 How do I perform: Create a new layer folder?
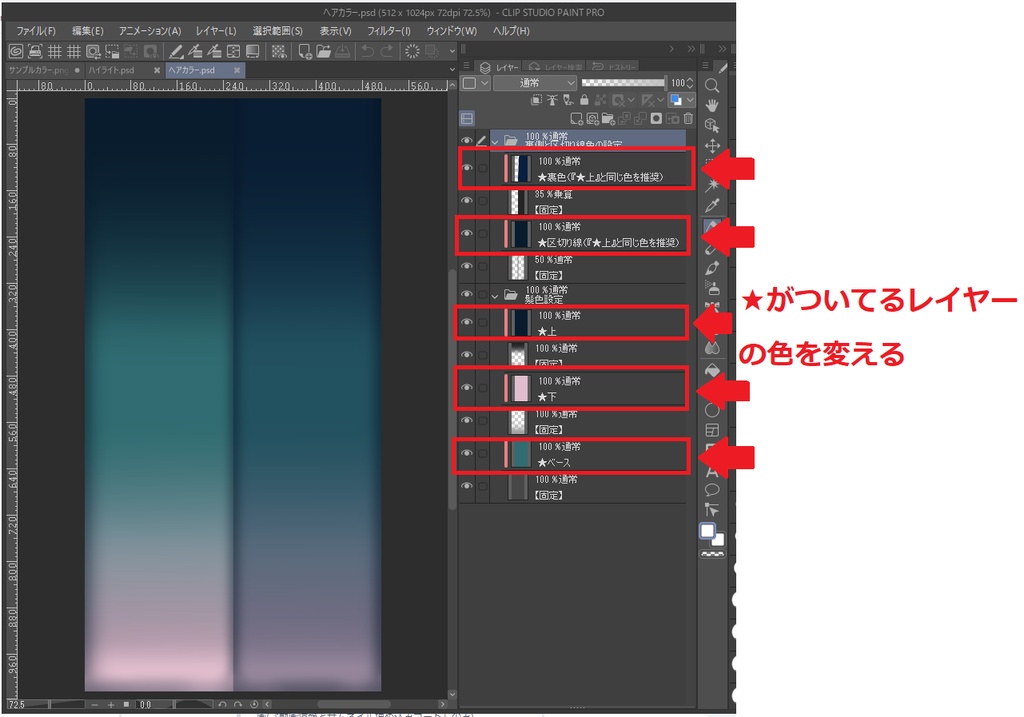click(x=608, y=118)
